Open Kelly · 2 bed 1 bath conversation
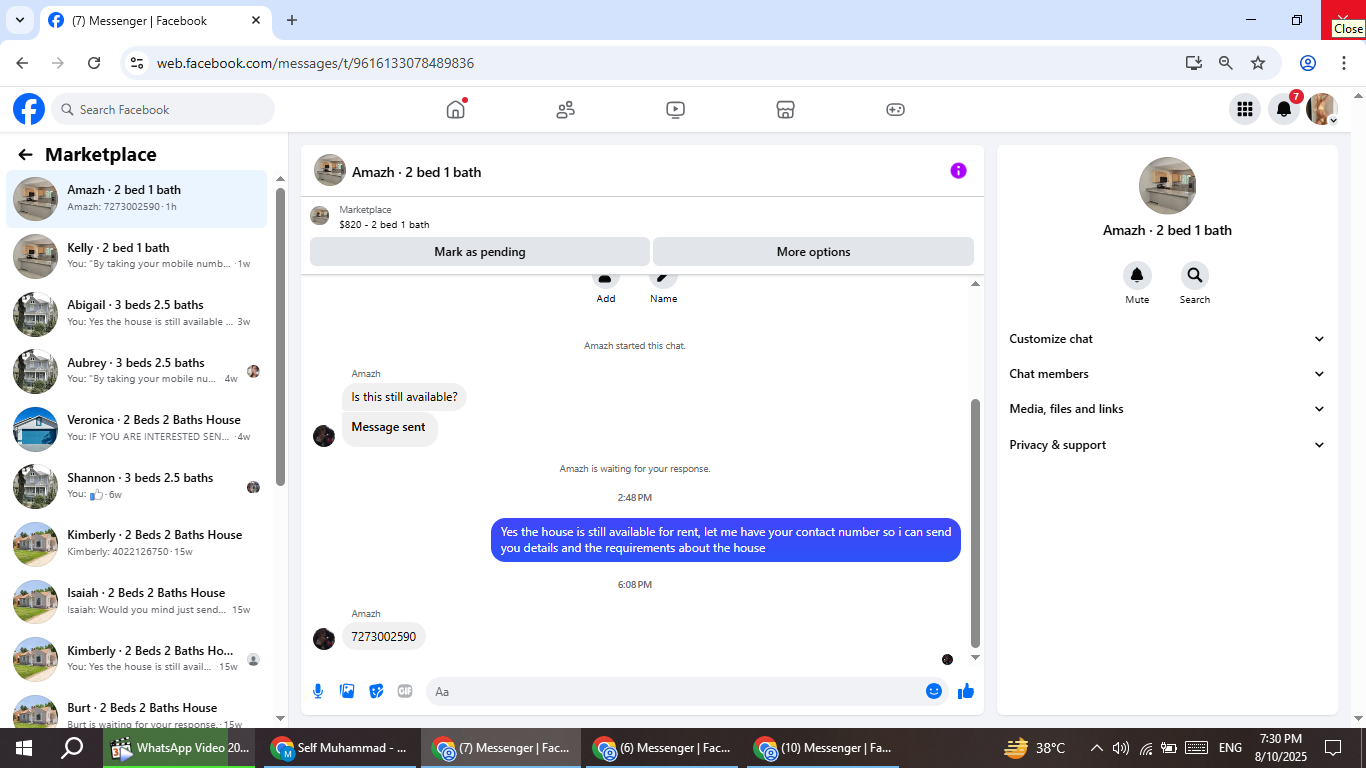Screen dimensions: 1366x768 pyautogui.click(x=137, y=256)
